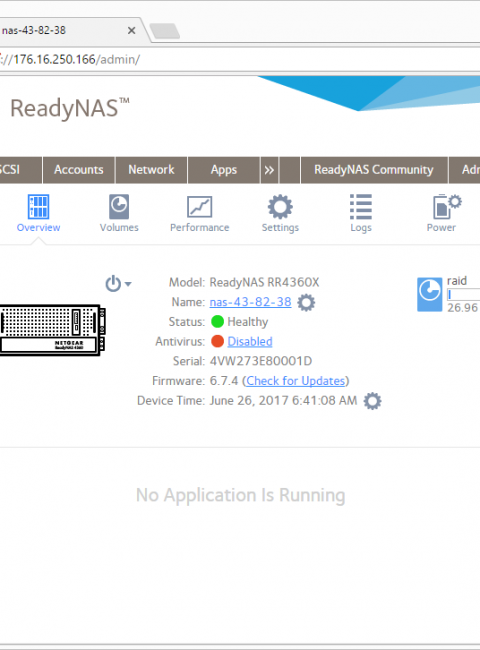This screenshot has height=650, width=480.
Task: Close the nas-43-82-38 browser tab
Action: (131, 31)
